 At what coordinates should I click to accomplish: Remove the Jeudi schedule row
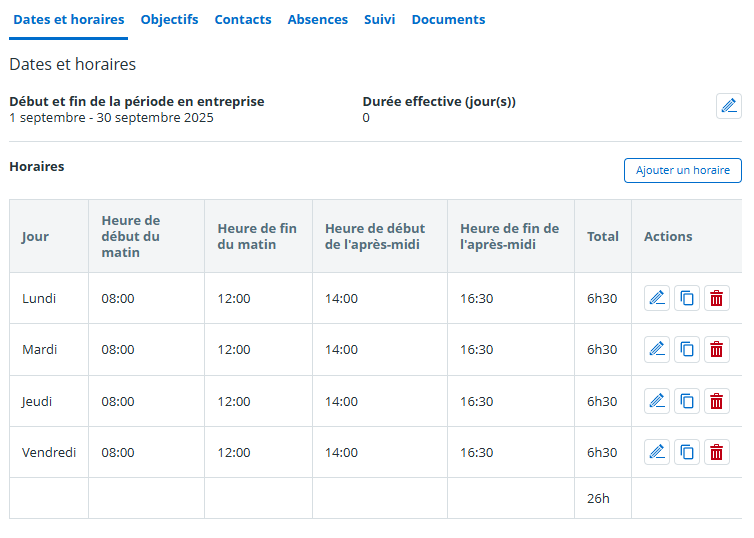pyautogui.click(x=717, y=401)
